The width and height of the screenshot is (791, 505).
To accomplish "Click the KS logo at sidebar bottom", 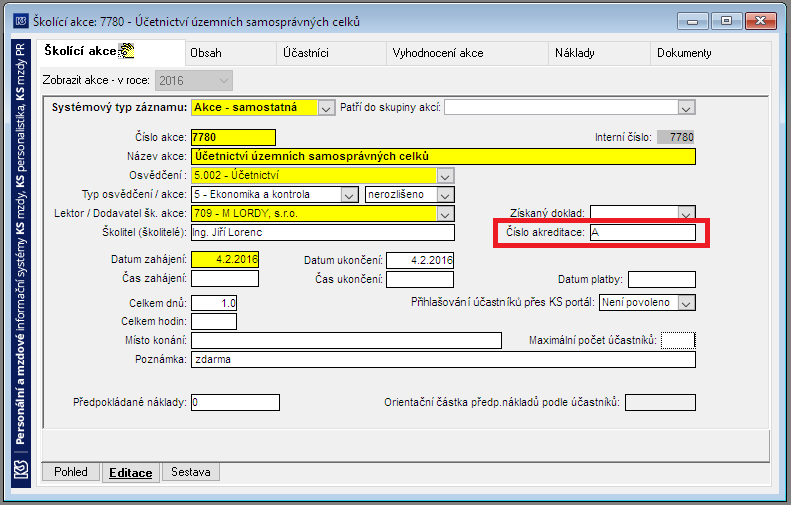I will click(21, 469).
